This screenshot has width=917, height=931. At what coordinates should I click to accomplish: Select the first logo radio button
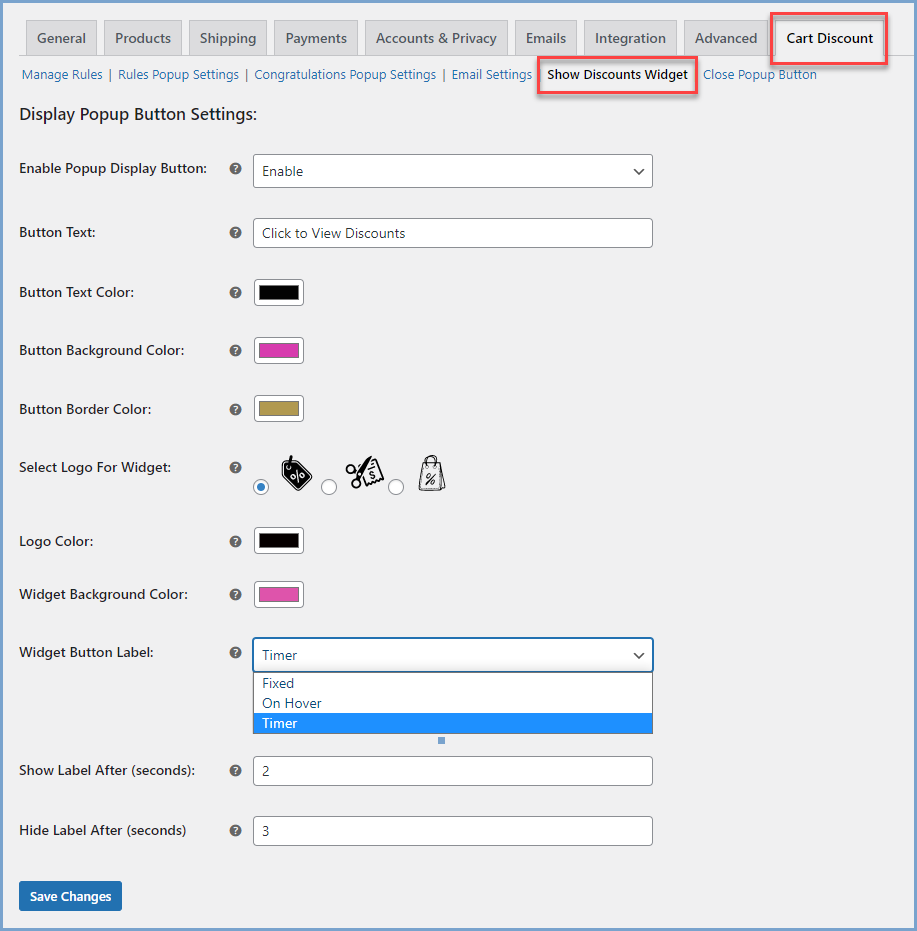point(261,487)
